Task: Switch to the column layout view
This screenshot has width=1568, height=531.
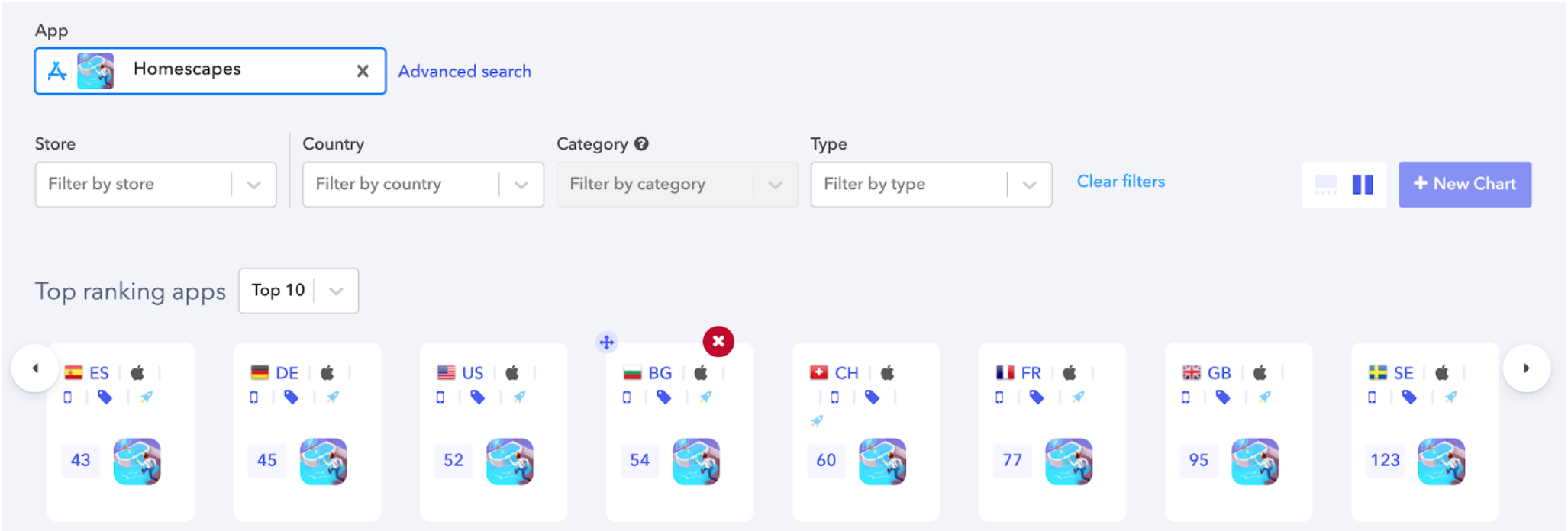Action: click(1364, 184)
